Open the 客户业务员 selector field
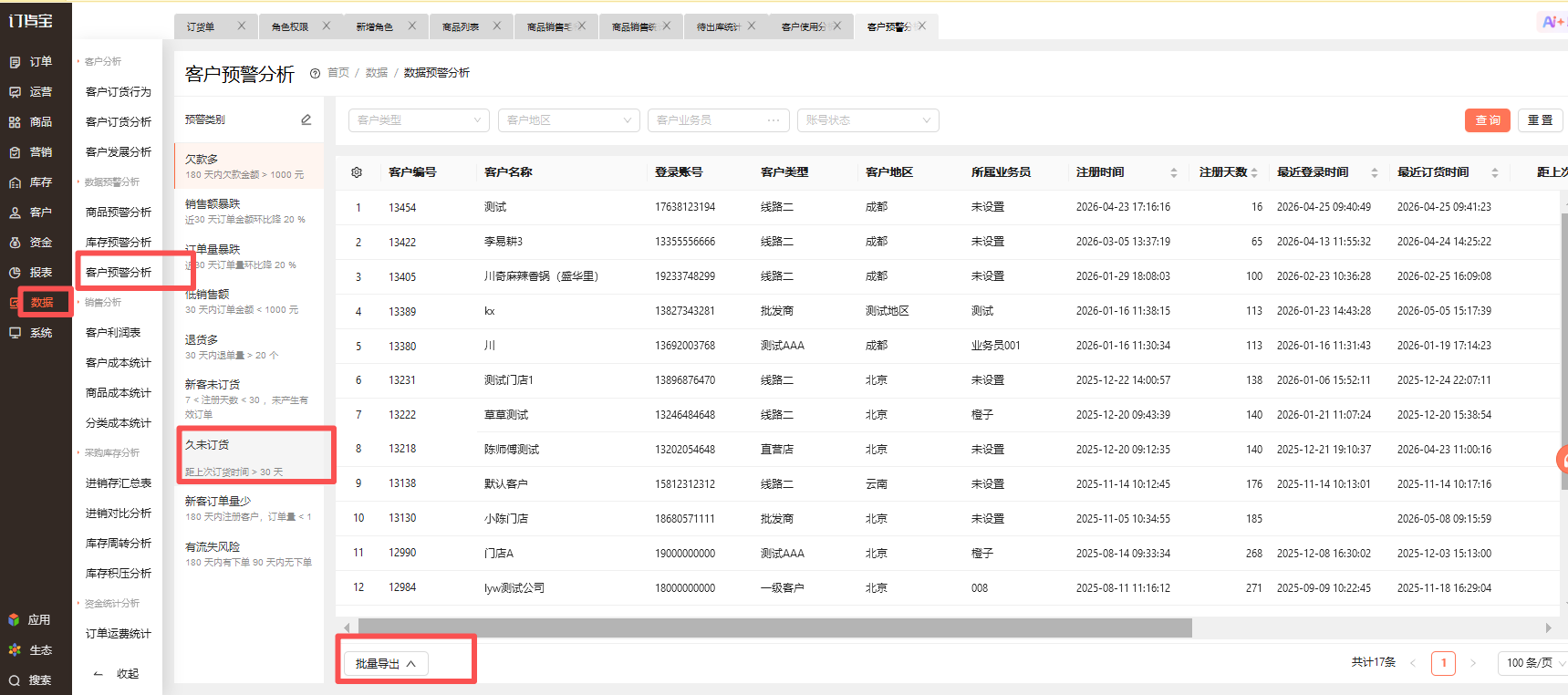The height and width of the screenshot is (695, 1568). pos(719,120)
